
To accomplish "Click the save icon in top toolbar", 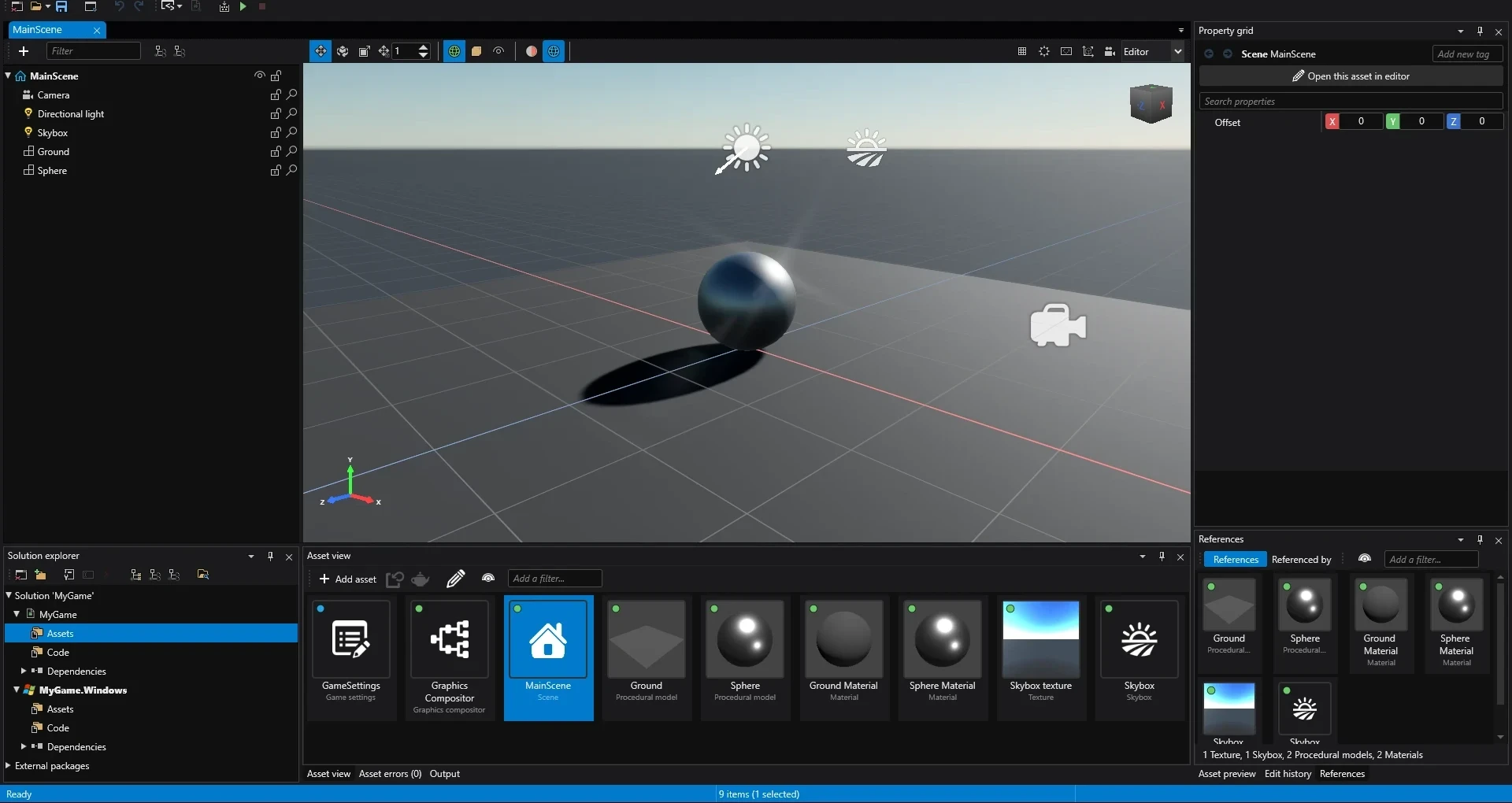I will pos(61,6).
